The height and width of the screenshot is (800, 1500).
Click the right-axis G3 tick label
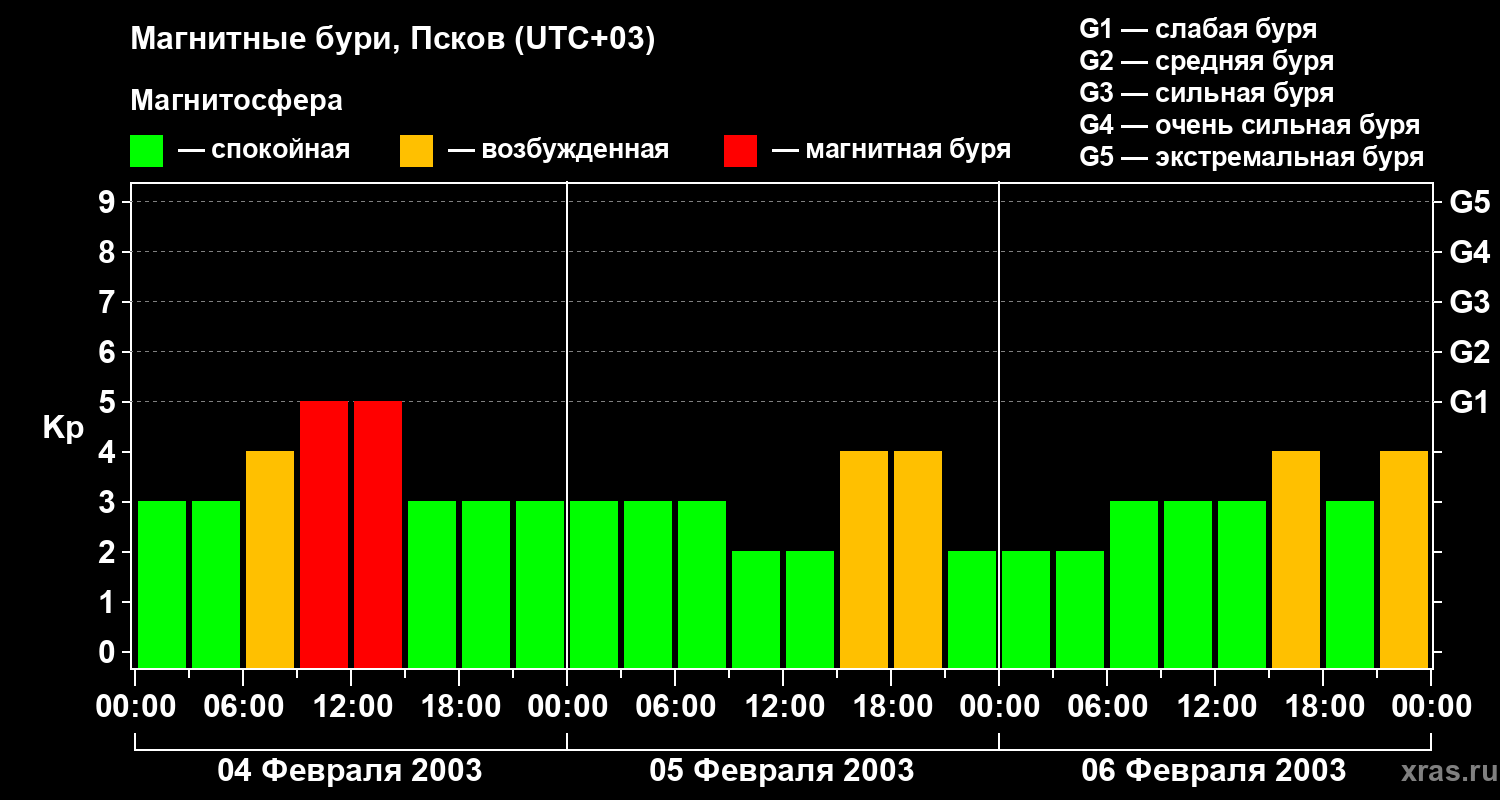pyautogui.click(x=1470, y=302)
